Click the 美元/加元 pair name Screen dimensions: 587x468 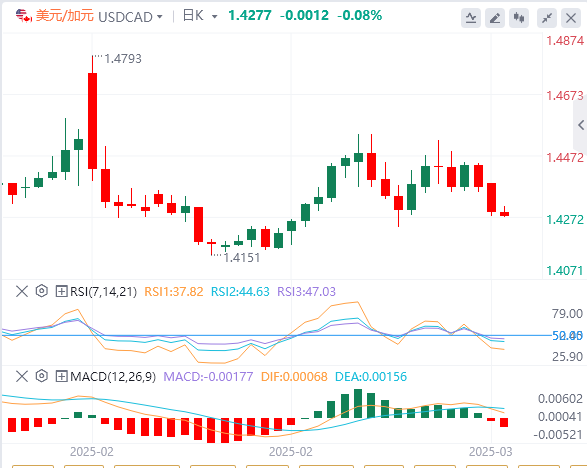(x=64, y=16)
